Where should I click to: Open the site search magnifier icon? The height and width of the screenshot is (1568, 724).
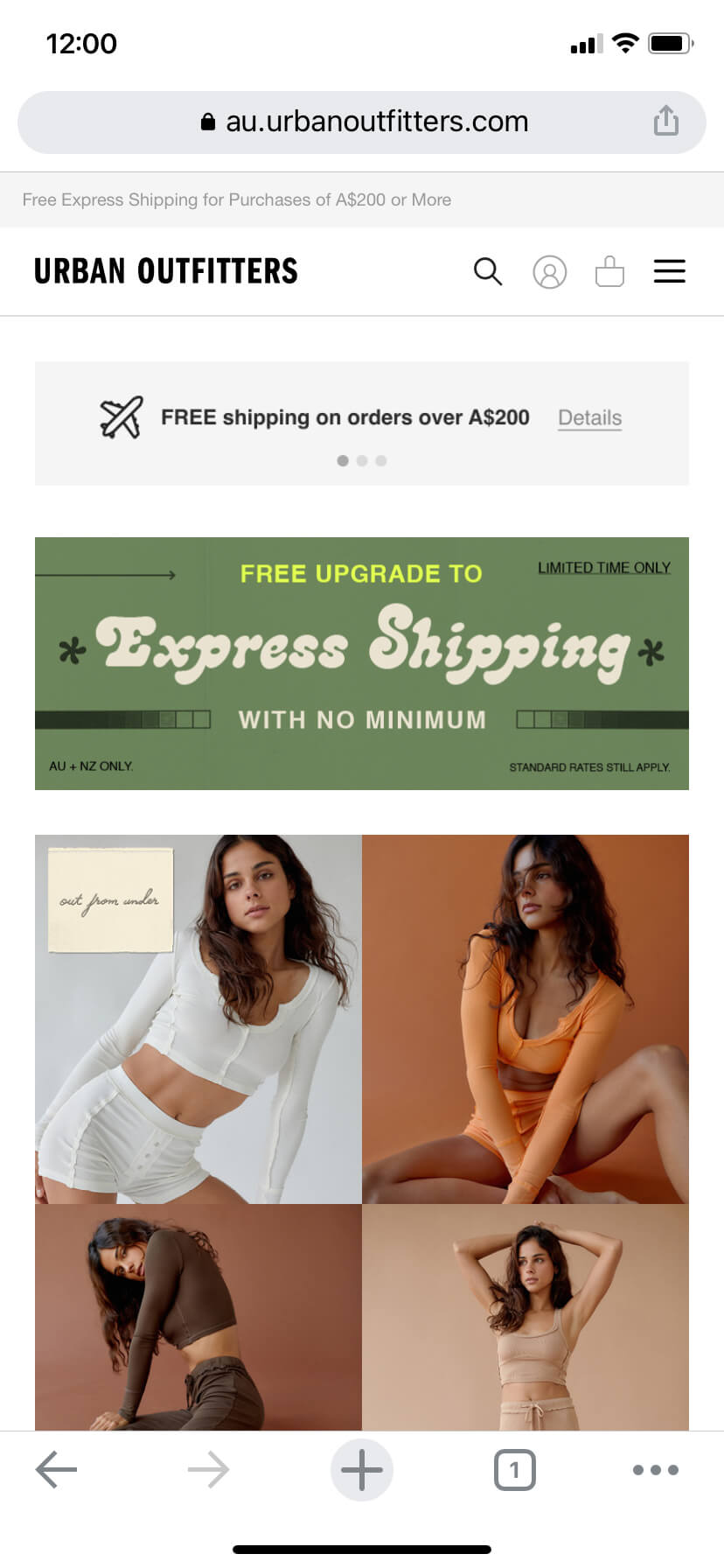[488, 271]
